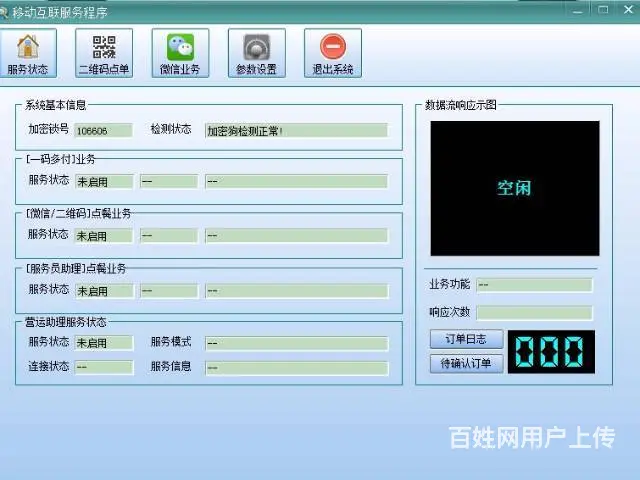
Task: Click the [服务员助理]点餐业务 group title
Action: pos(76,268)
